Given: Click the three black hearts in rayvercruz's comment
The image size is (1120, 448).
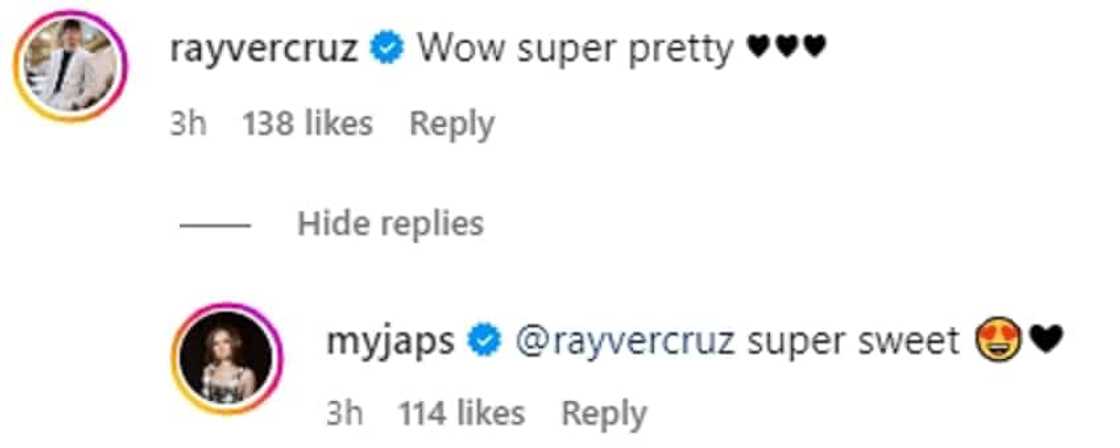Looking at the screenshot, I should click(786, 48).
